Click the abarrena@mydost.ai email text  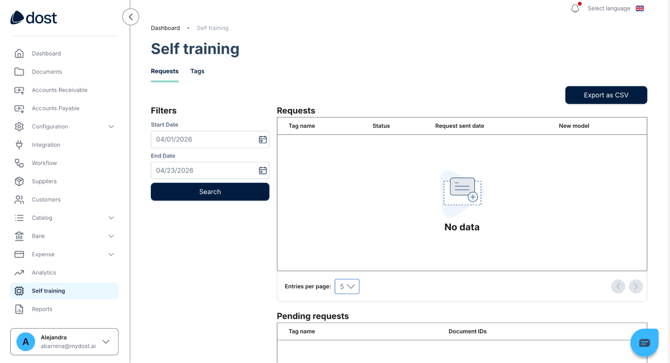coord(68,346)
